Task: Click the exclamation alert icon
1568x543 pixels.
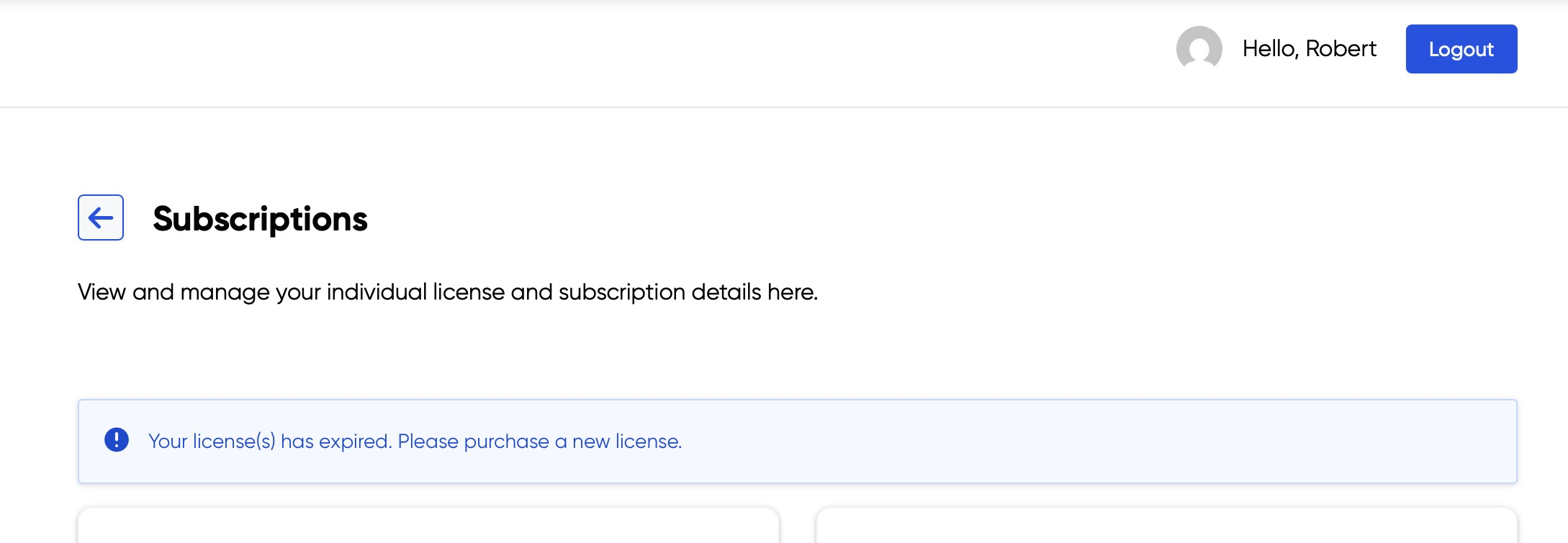Action: tap(117, 440)
